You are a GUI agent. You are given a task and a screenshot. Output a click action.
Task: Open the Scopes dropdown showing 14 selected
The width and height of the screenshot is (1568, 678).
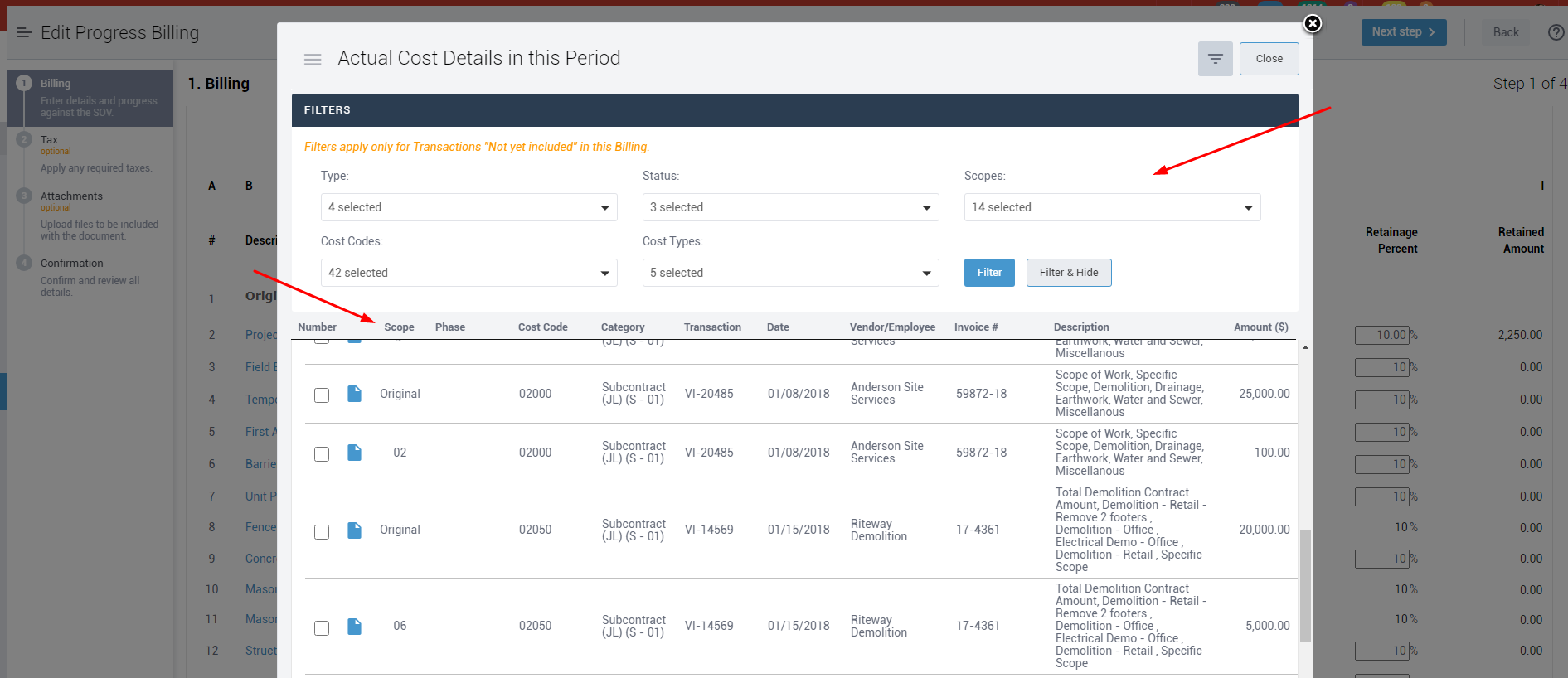1111,207
